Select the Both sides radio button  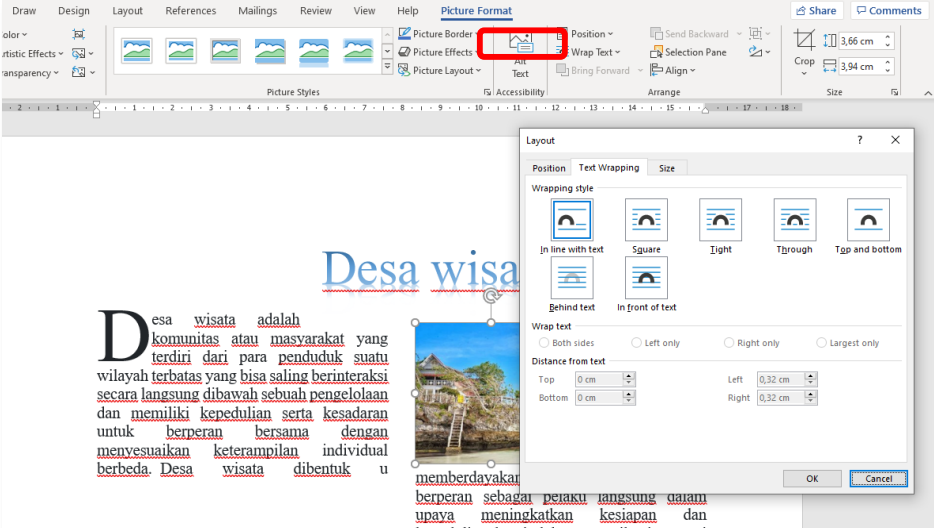pyautogui.click(x=545, y=343)
